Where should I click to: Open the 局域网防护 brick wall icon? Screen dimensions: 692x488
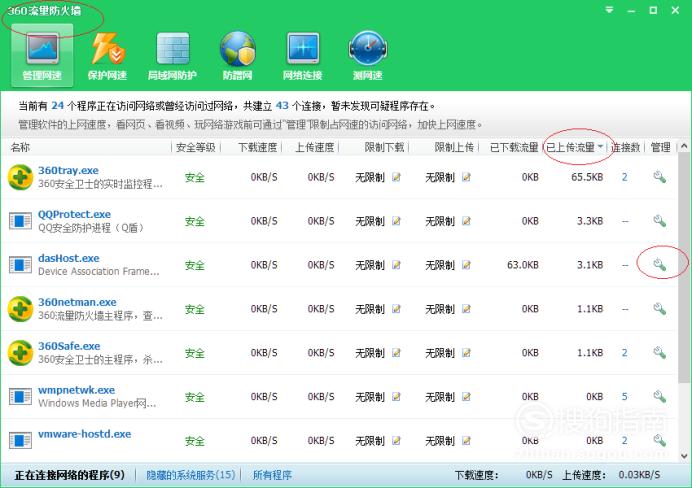pos(173,49)
